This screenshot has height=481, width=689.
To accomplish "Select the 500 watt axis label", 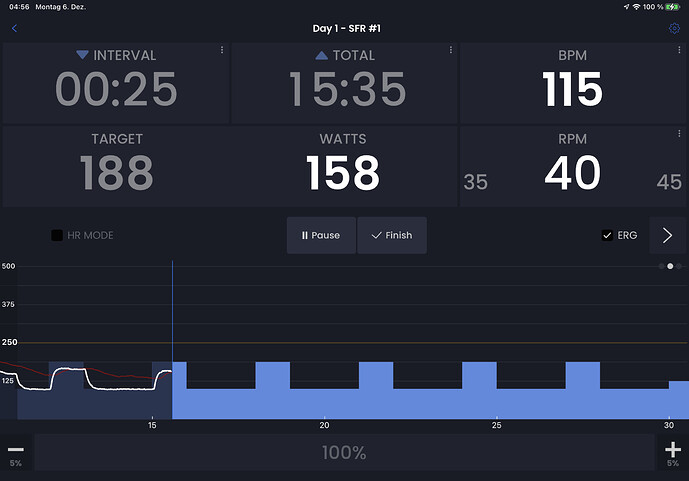I will pos(8,266).
